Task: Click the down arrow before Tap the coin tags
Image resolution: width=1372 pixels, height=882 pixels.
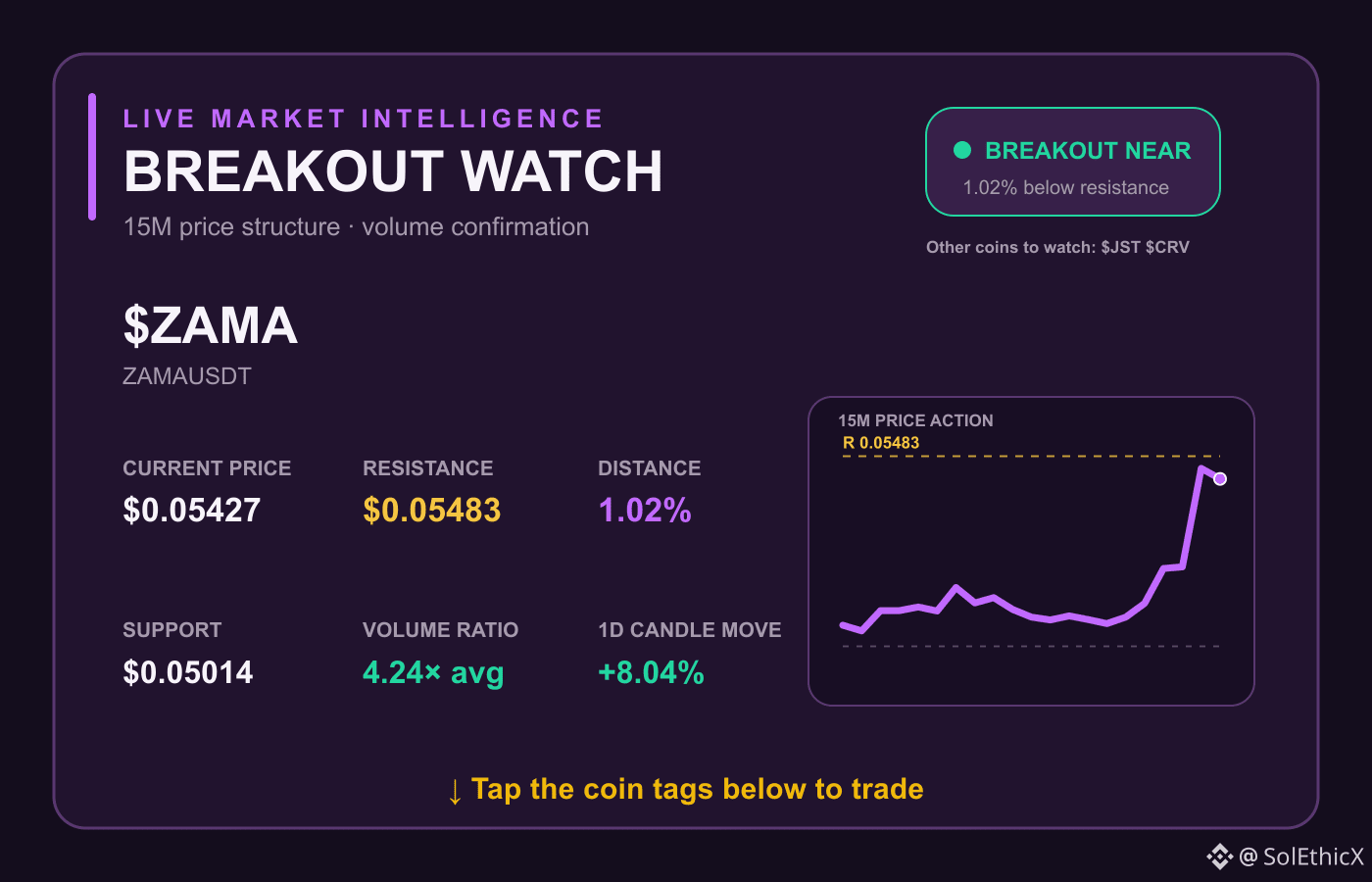Action: pyautogui.click(x=455, y=791)
